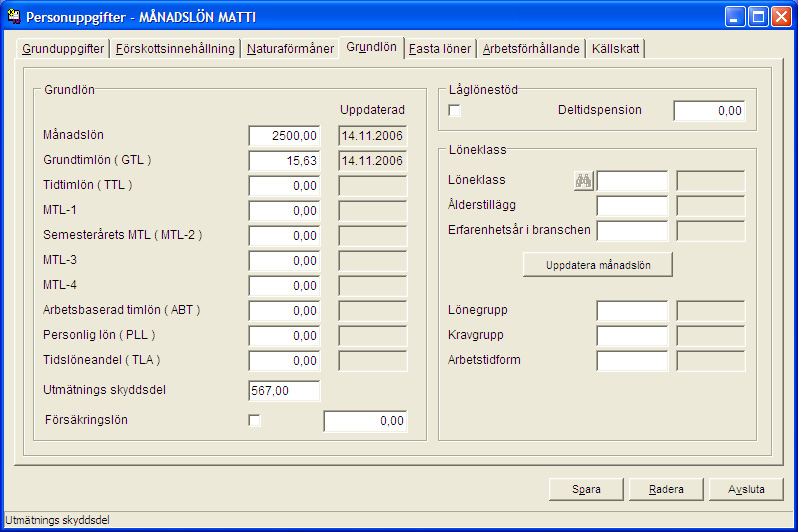Open the Källskatt tab
798x532 pixels.
[x=615, y=49]
